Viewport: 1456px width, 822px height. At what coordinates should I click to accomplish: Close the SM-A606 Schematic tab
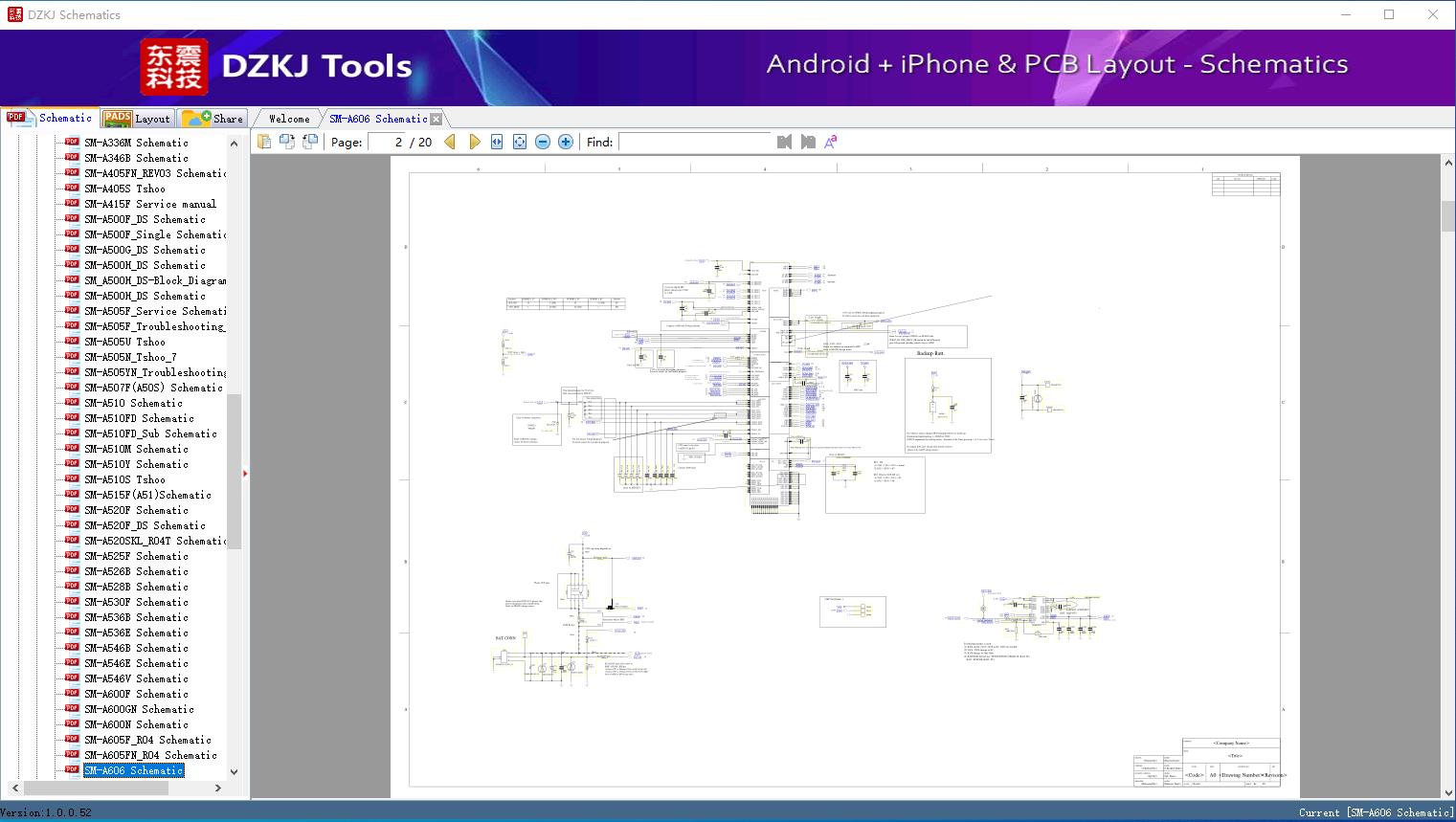coord(437,120)
